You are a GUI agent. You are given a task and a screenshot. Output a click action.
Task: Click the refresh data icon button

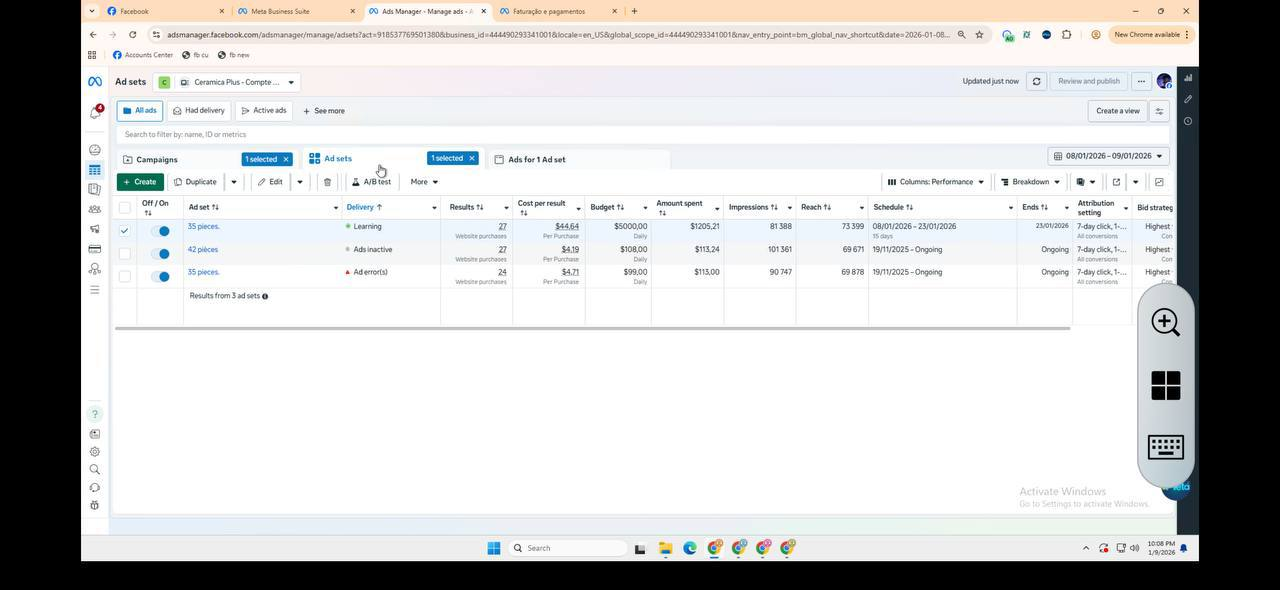[1037, 81]
